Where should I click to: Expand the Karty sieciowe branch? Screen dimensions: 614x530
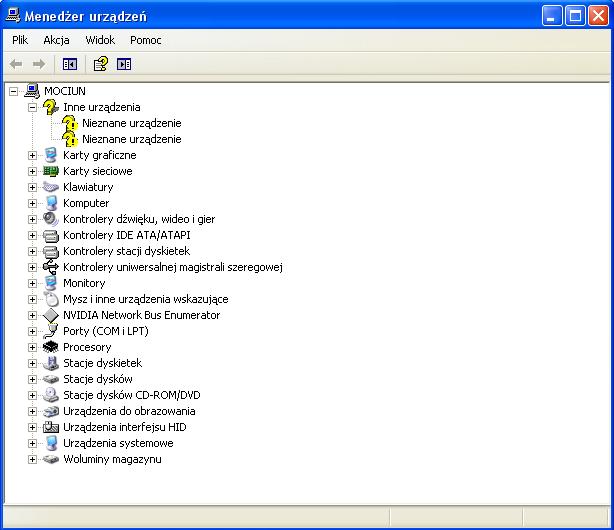point(33,172)
